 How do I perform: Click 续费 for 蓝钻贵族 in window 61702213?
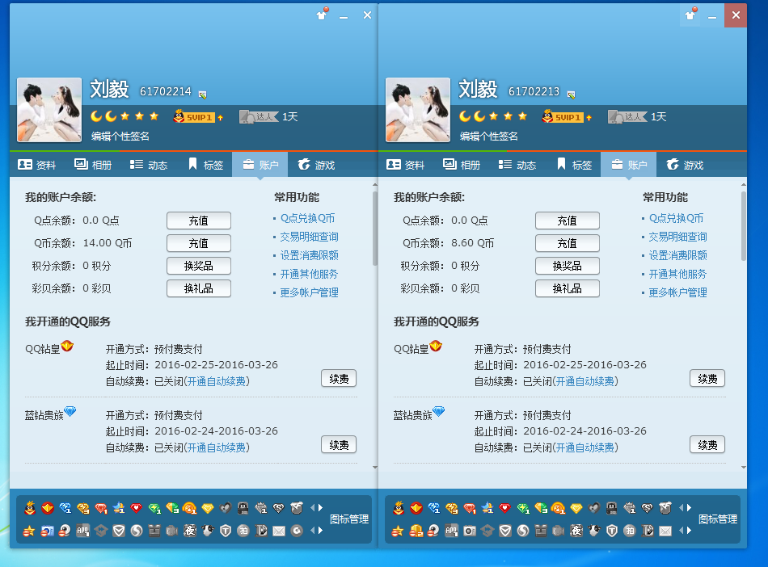click(x=707, y=445)
